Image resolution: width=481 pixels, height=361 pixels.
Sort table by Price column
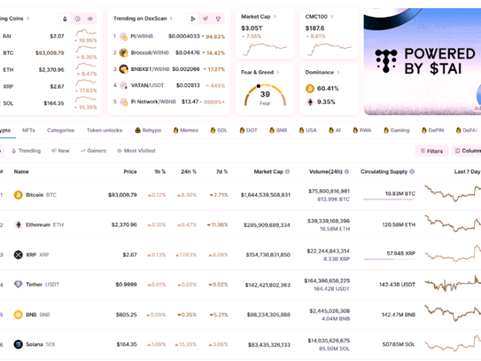click(x=130, y=172)
